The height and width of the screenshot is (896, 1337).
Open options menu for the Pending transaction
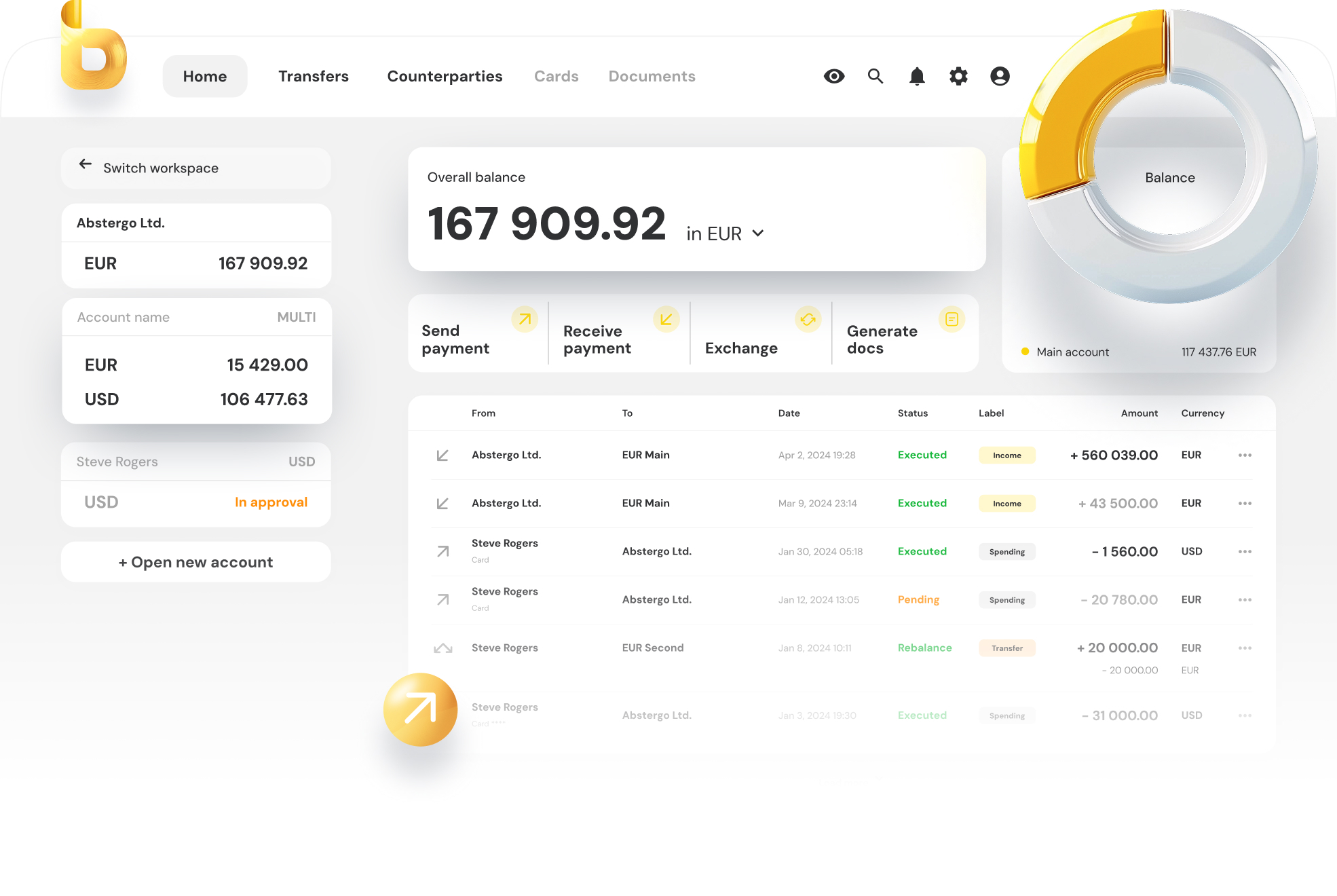click(x=1245, y=599)
